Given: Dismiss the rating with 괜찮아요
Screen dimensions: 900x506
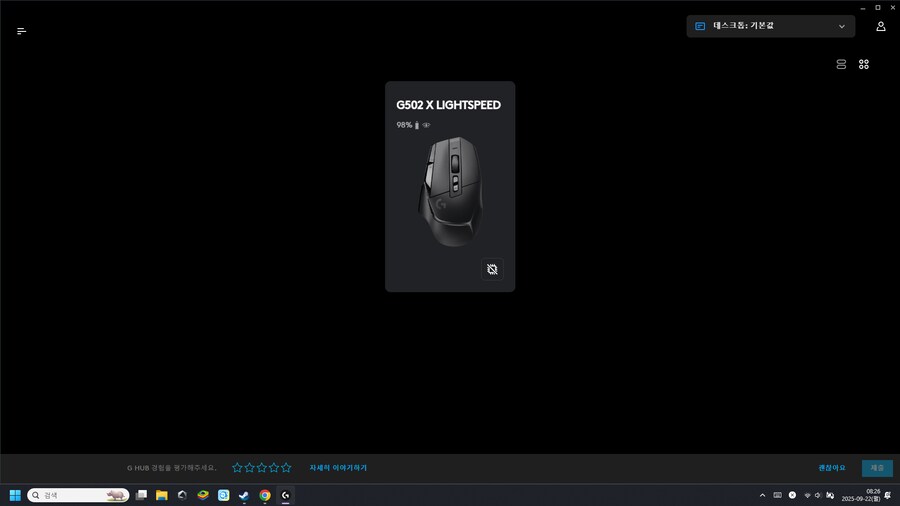Looking at the screenshot, I should point(832,468).
